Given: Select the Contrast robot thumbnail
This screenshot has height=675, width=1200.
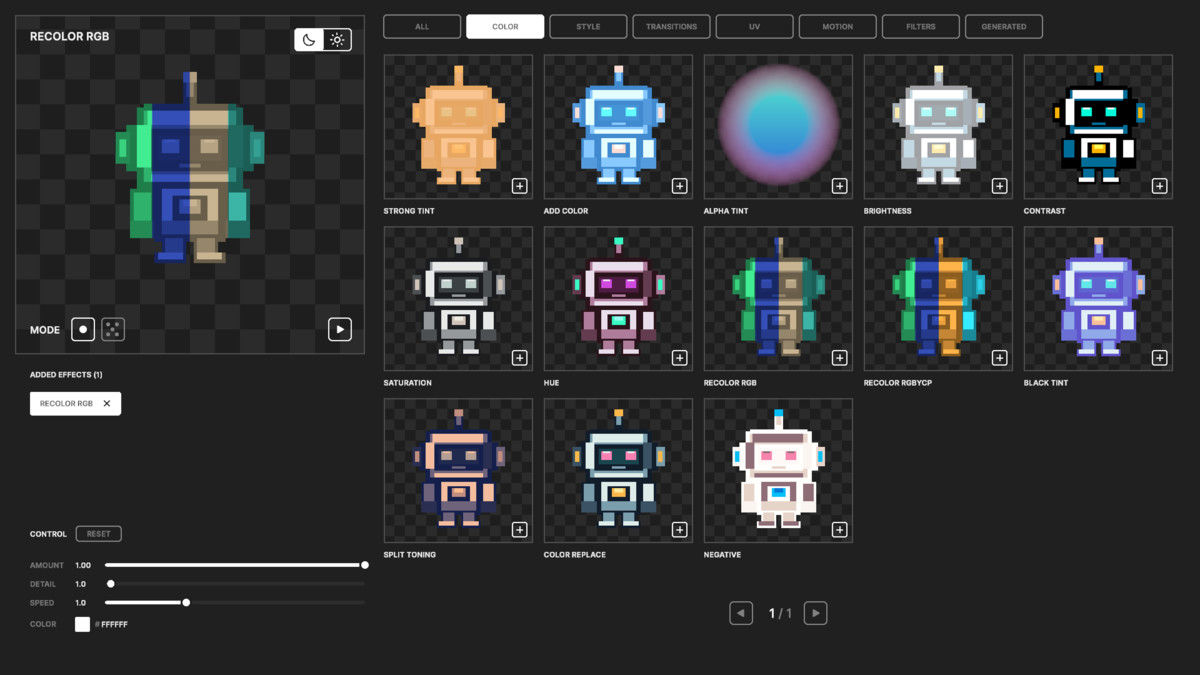Looking at the screenshot, I should point(1098,126).
